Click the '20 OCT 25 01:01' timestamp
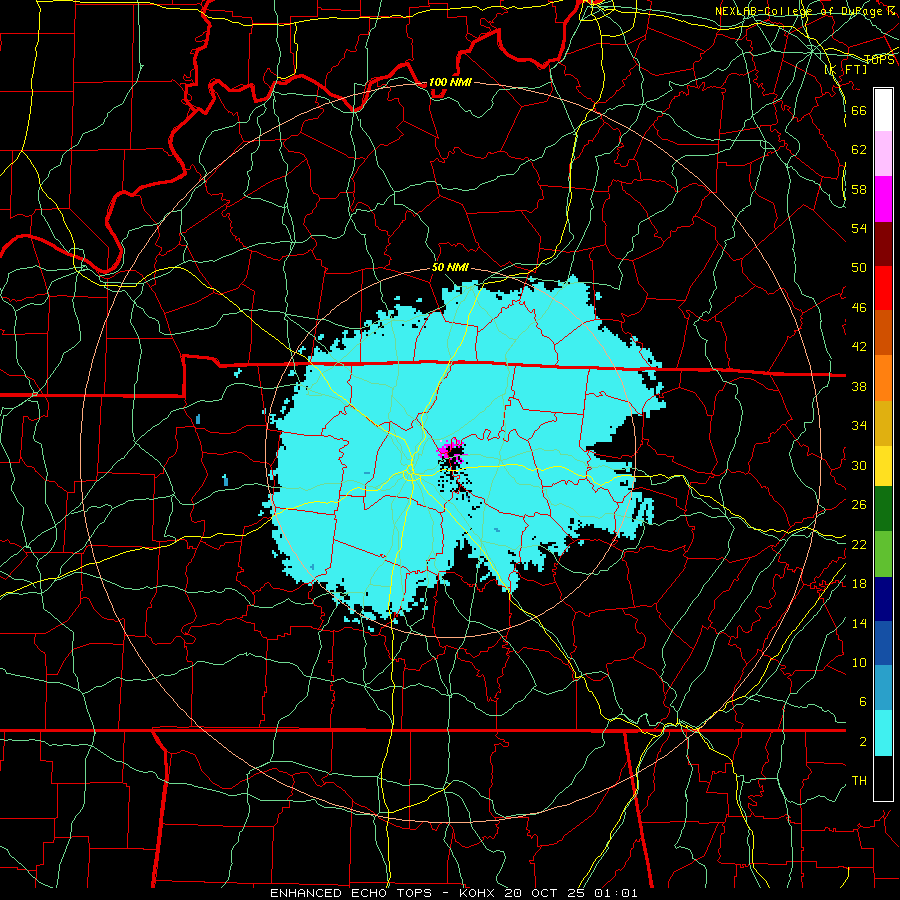This screenshot has width=900, height=900. click(x=571, y=893)
